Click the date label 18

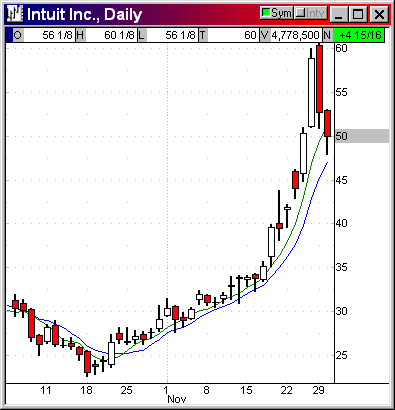(x=86, y=390)
